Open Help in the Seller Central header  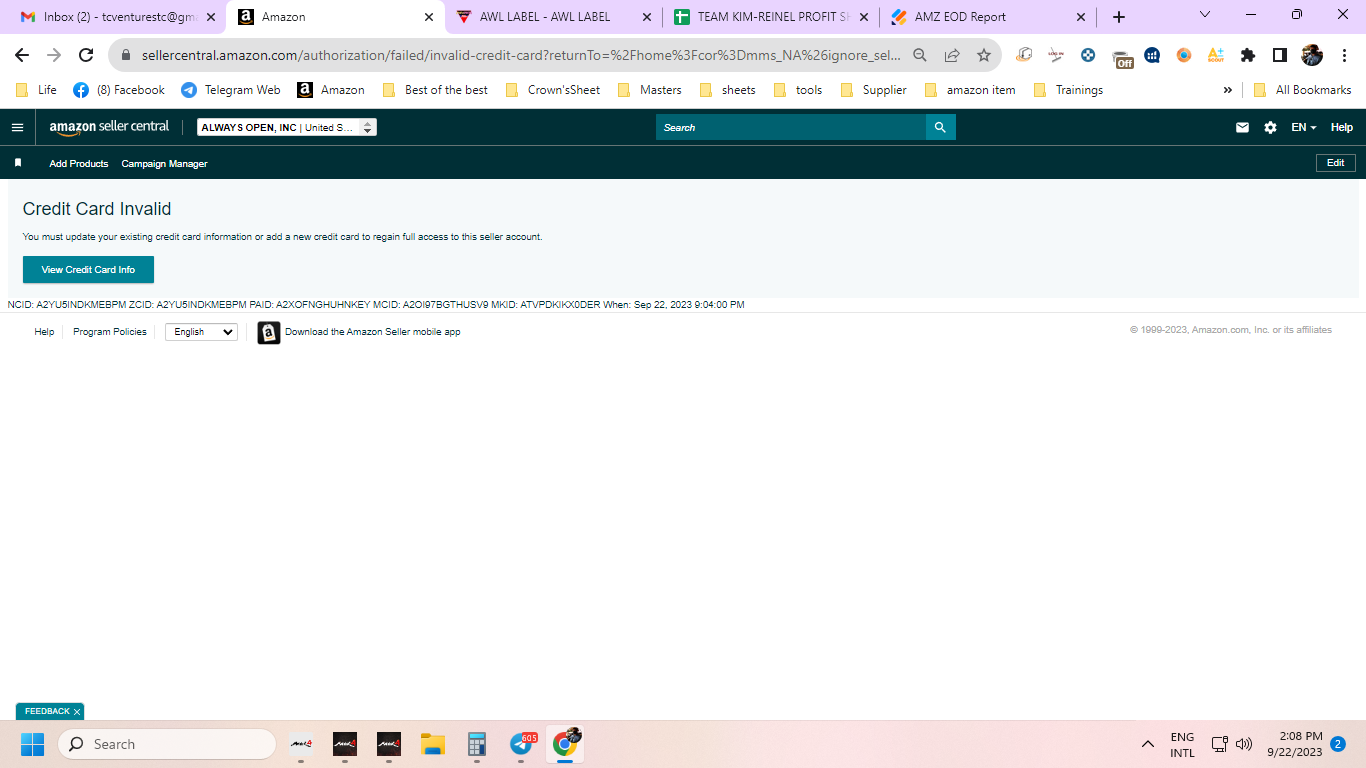[x=1342, y=127]
